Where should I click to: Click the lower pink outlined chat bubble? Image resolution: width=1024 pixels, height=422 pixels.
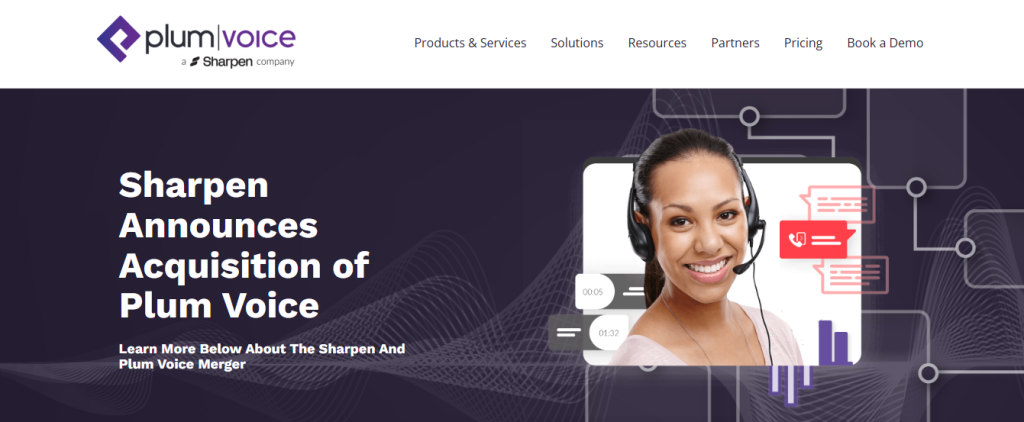[850, 275]
